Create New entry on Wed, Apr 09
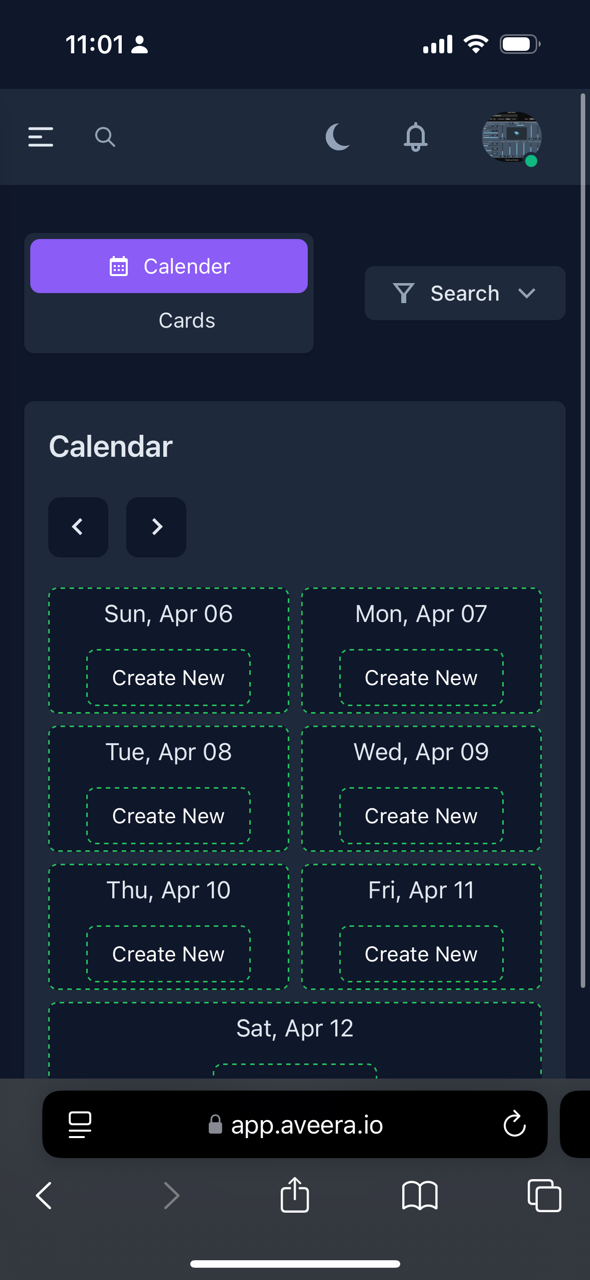Viewport: 590px width, 1280px height. [x=421, y=816]
